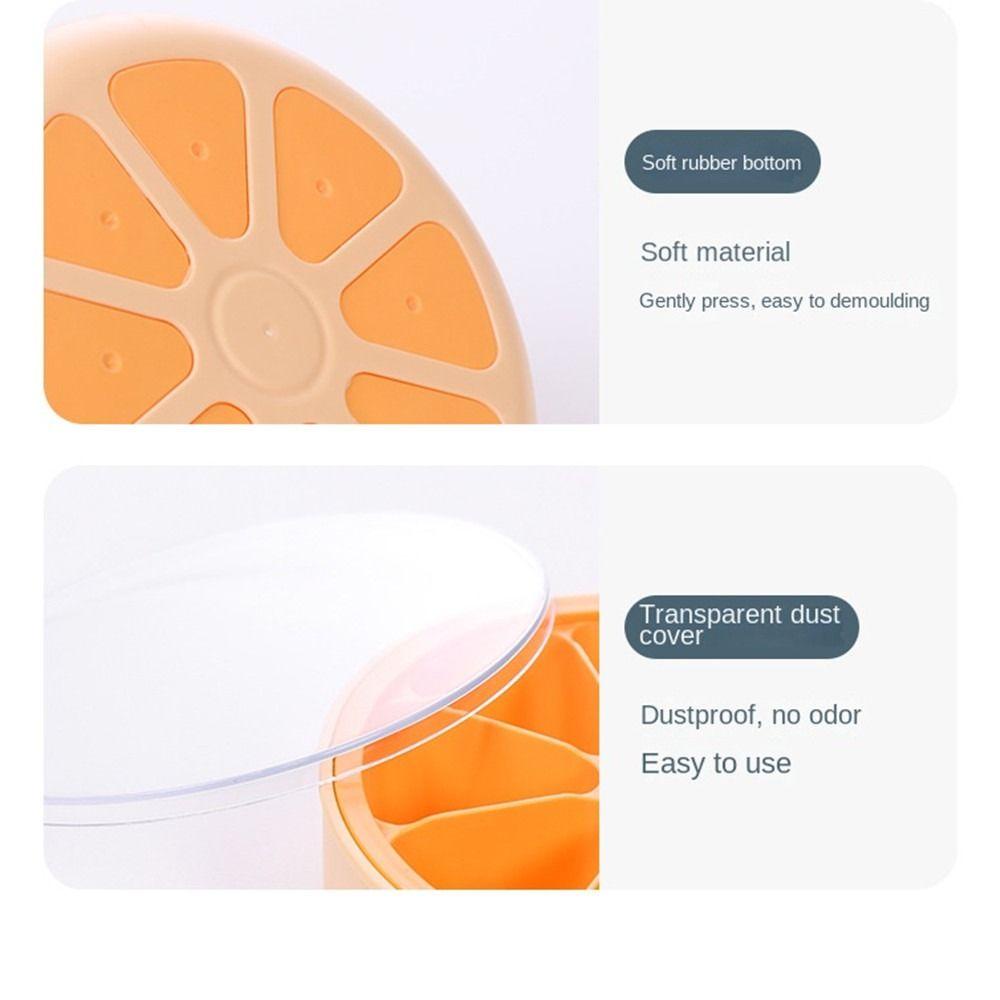
Task: Click the 'Transparent dust cover' pill label
Action: (x=742, y=626)
